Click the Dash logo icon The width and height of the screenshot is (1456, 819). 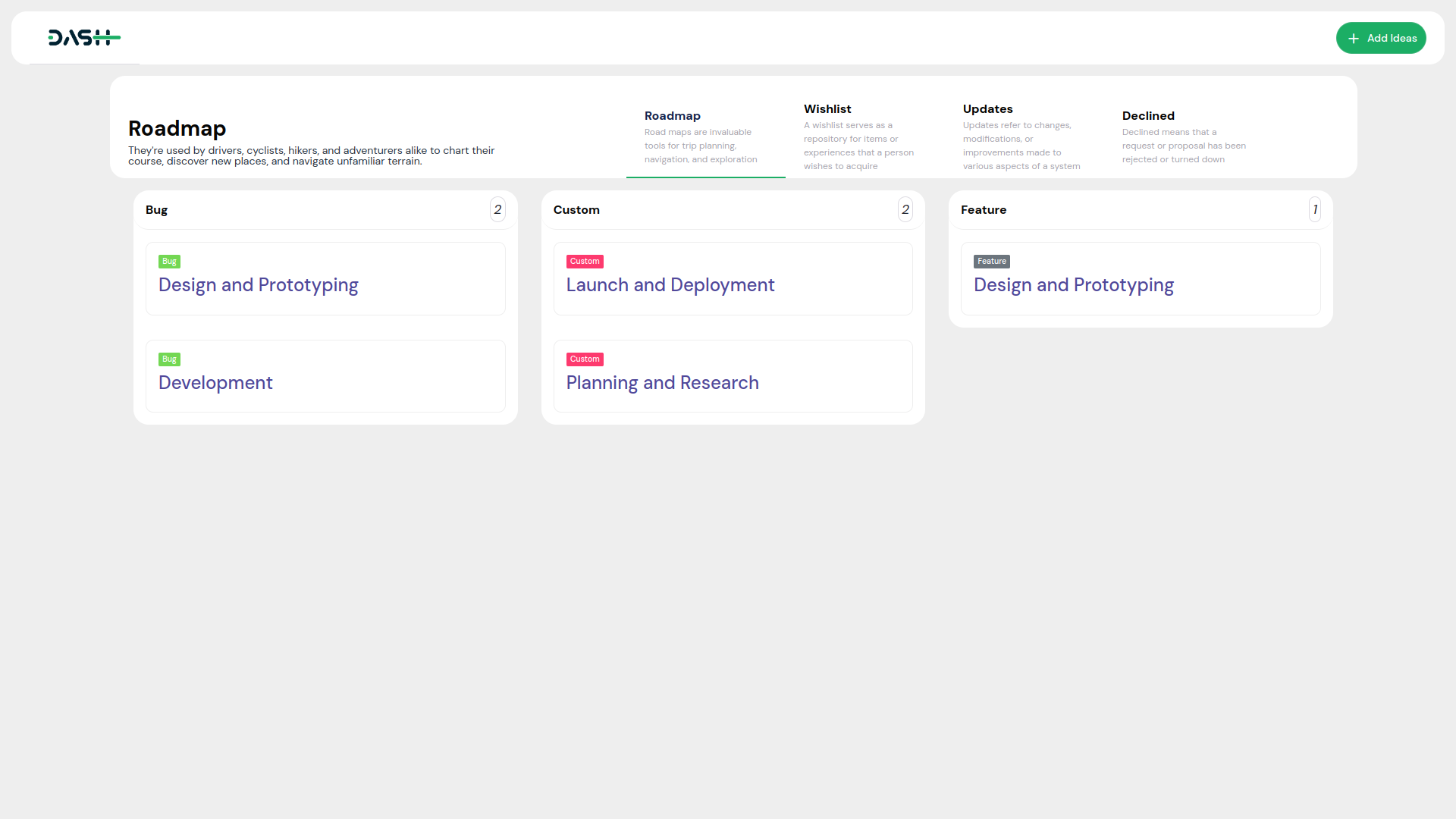84,38
